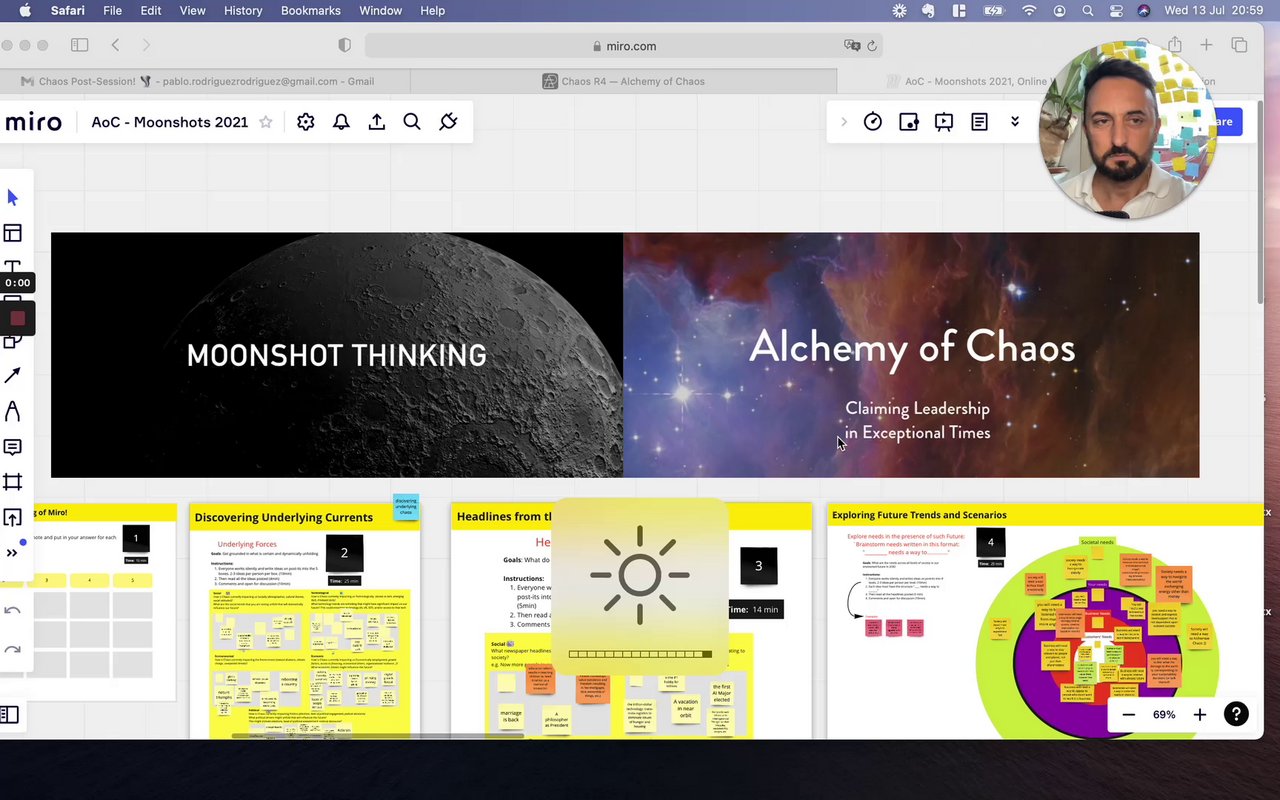
Task: Select the frame tool
Action: click(x=13, y=482)
